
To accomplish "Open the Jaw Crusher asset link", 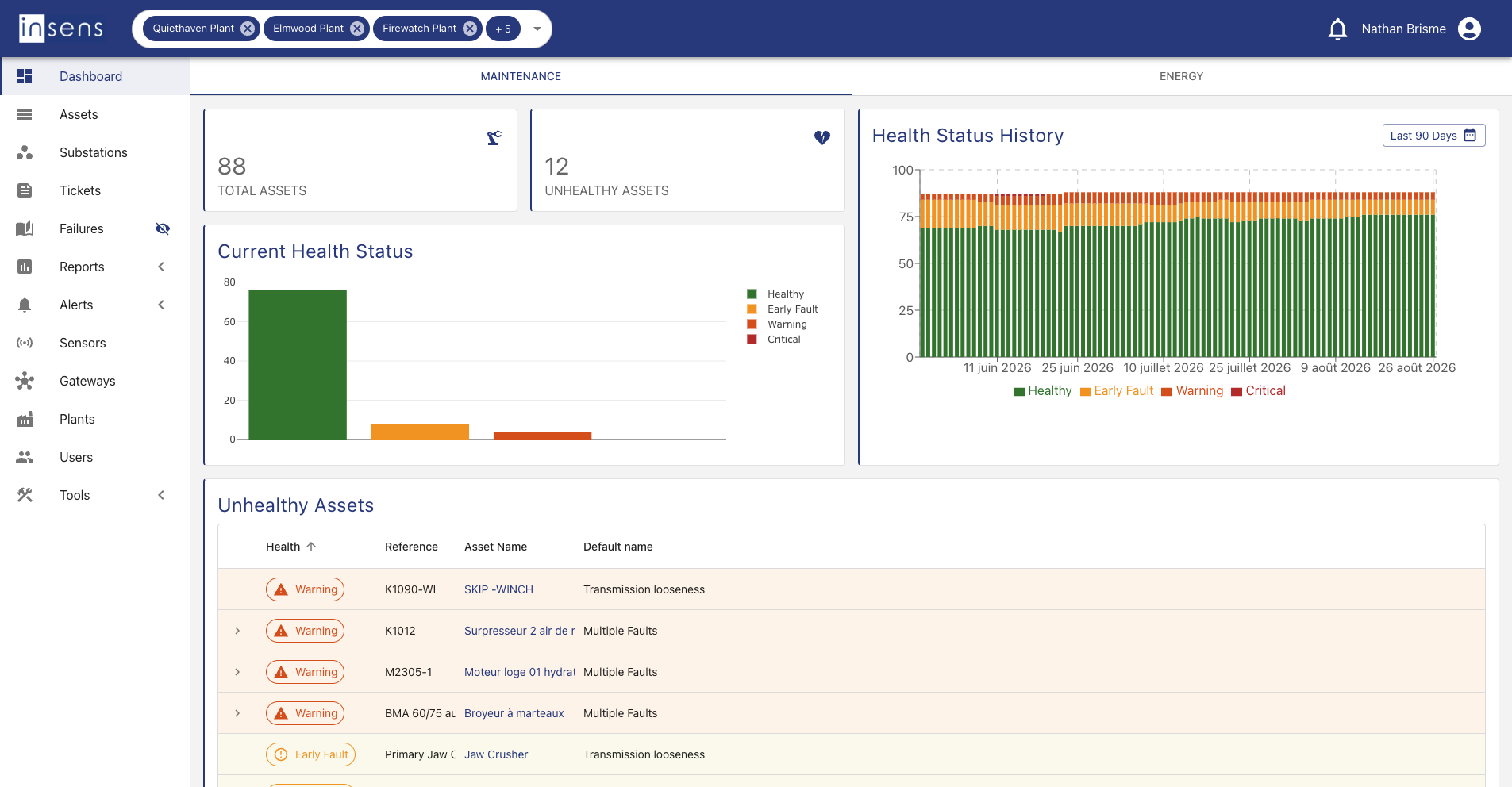I will [496, 754].
